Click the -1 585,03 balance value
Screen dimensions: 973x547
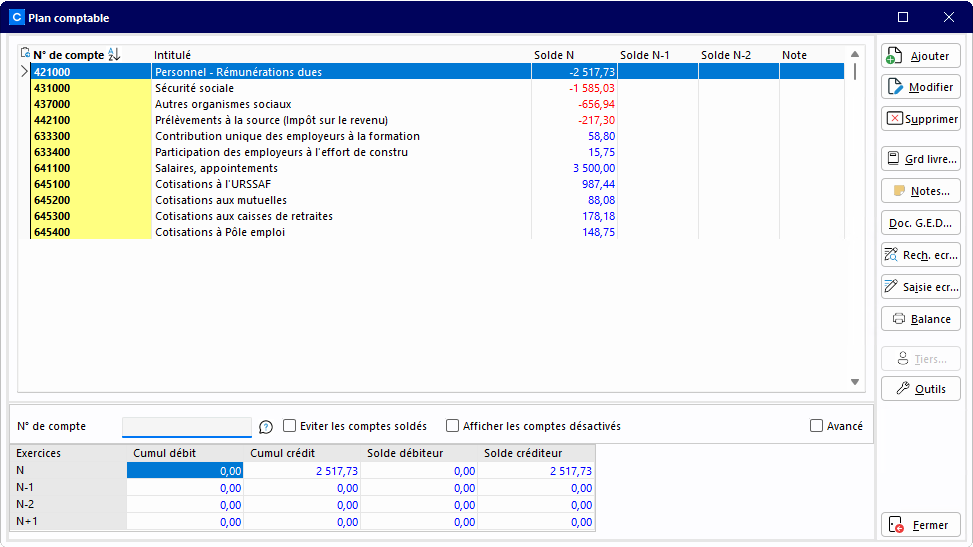coord(592,88)
